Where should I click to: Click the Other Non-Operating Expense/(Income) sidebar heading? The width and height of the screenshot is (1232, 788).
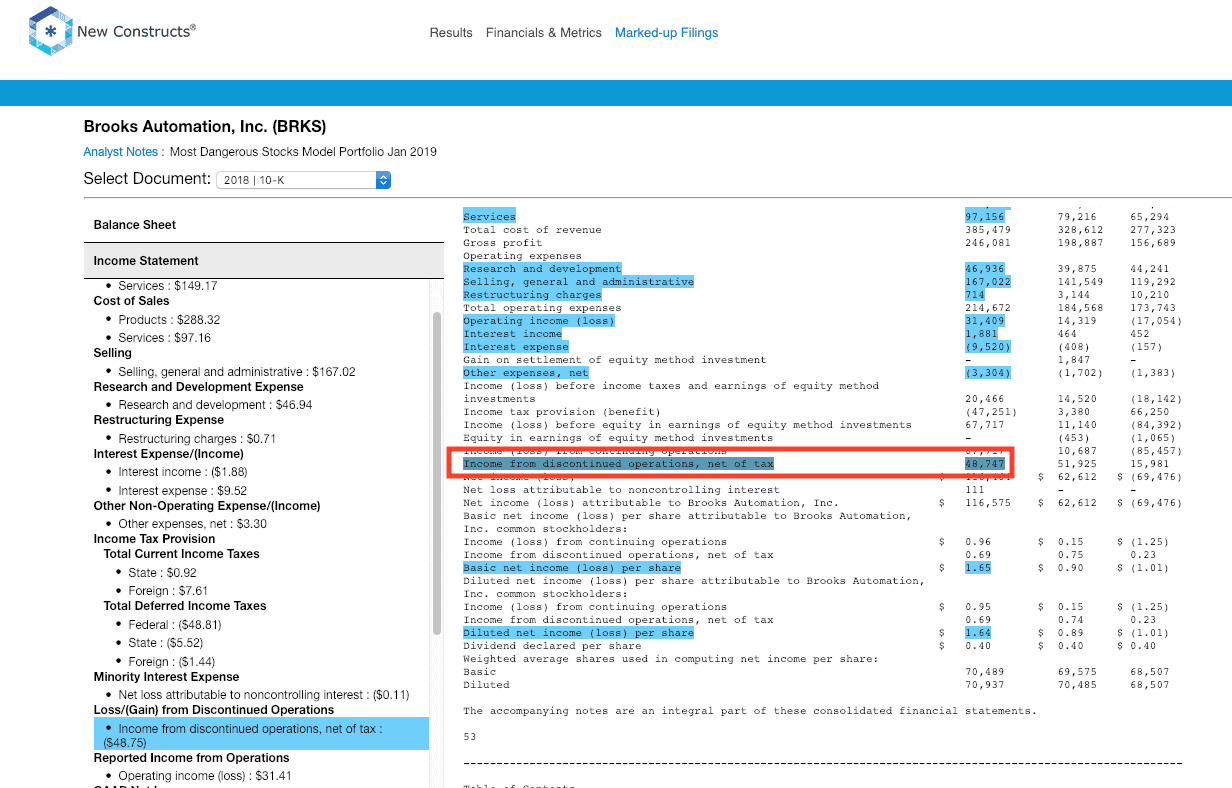207,506
